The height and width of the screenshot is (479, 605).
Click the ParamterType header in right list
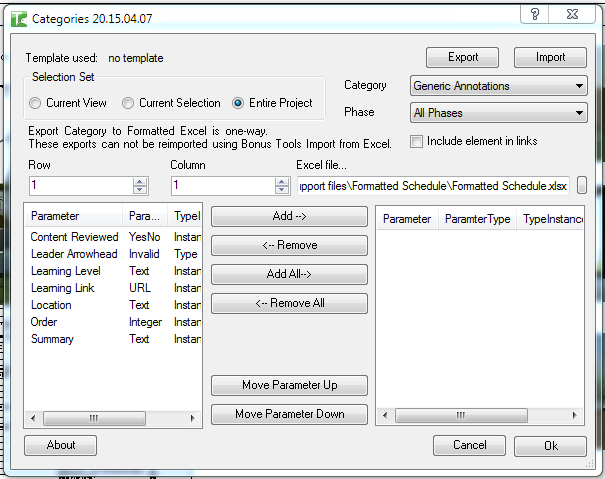pyautogui.click(x=477, y=219)
